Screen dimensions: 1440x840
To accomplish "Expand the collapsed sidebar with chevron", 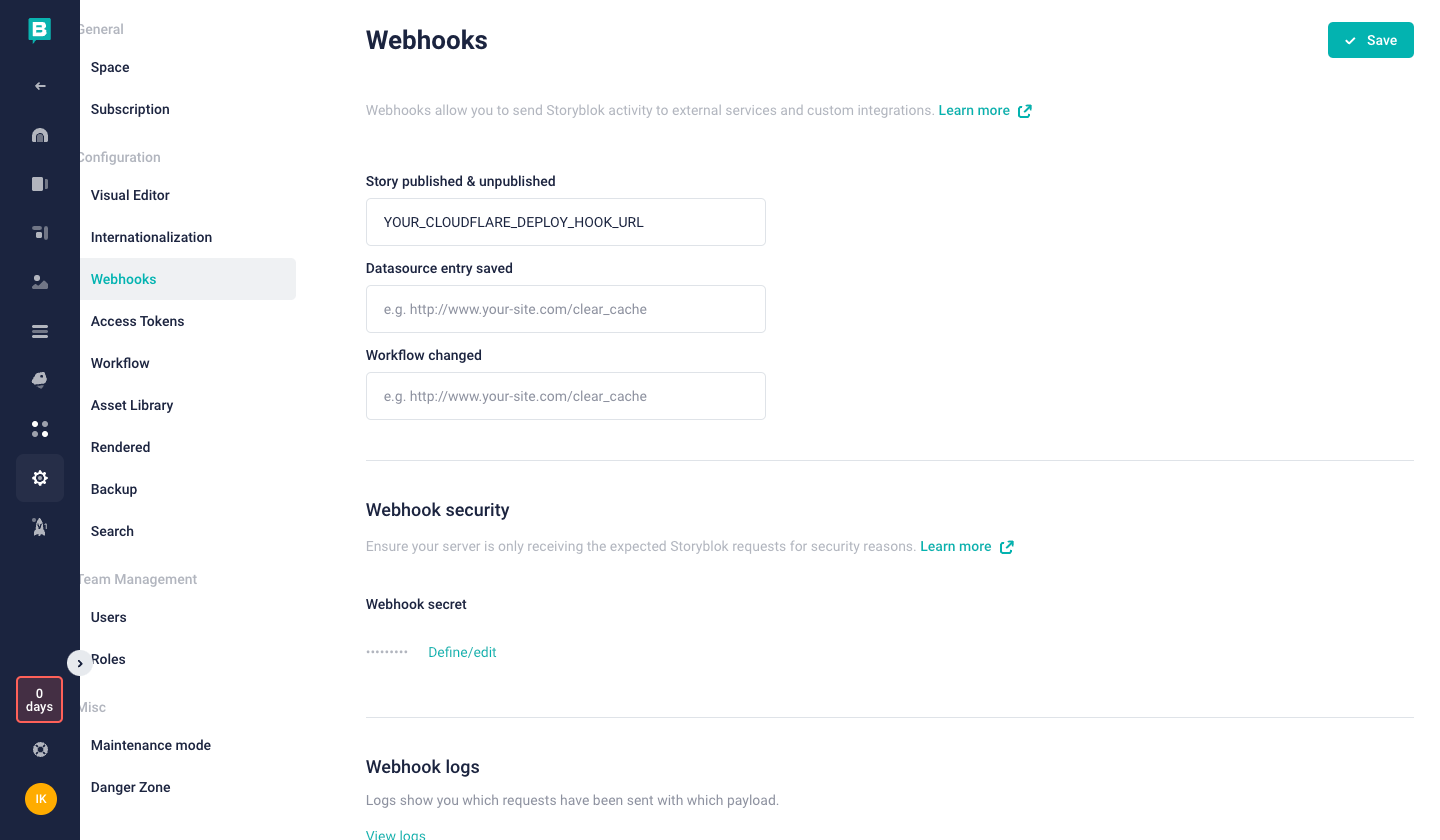I will click(x=80, y=663).
